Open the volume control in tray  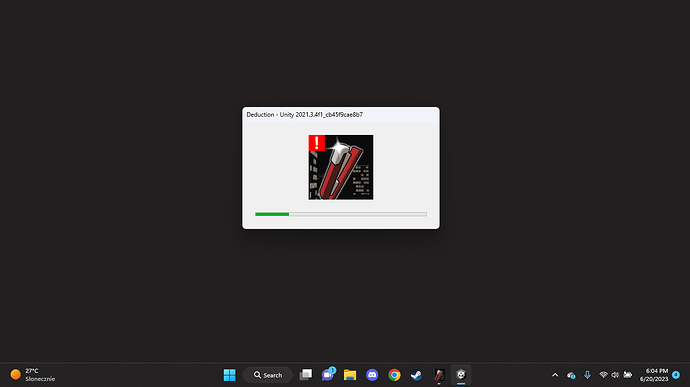pyautogui.click(x=615, y=375)
